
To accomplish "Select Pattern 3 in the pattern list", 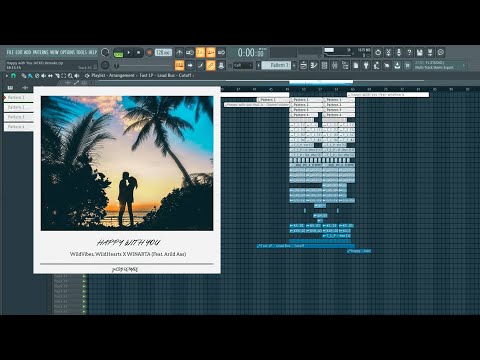I will (x=19, y=117).
